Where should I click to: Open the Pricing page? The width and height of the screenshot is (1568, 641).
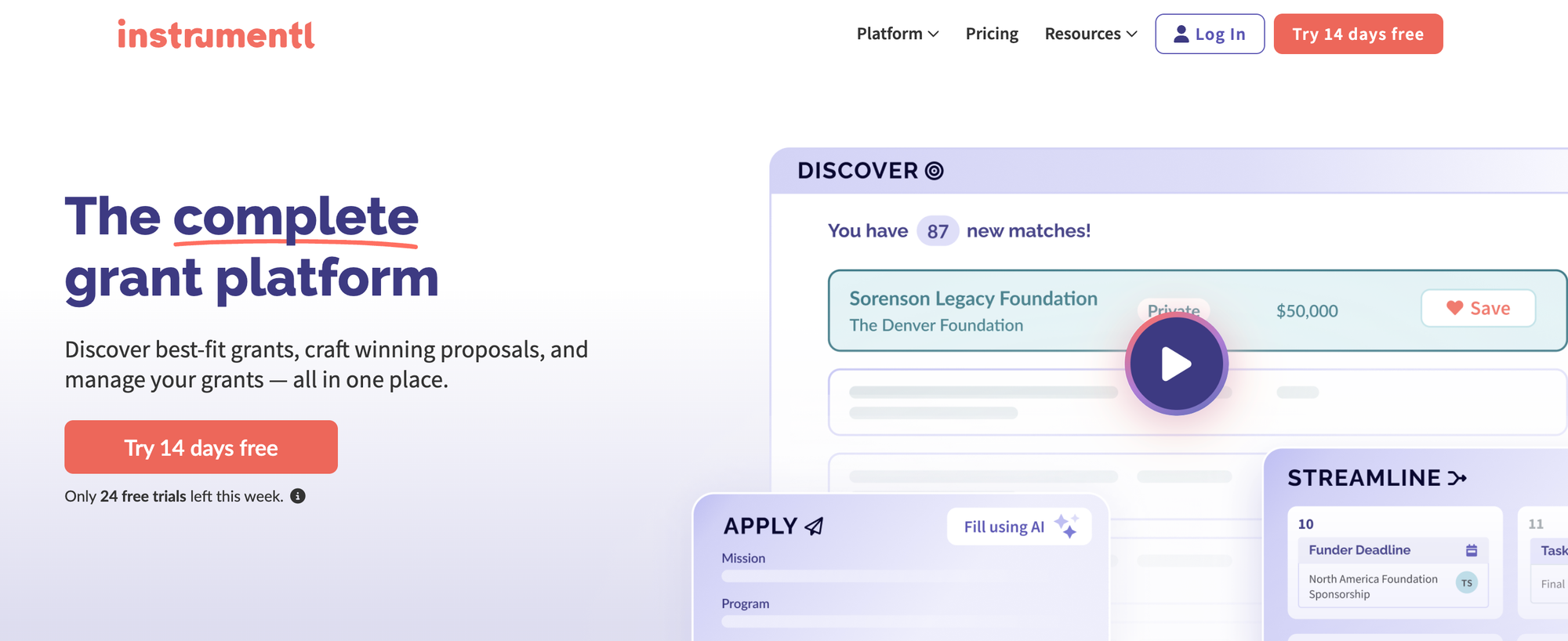click(x=992, y=34)
